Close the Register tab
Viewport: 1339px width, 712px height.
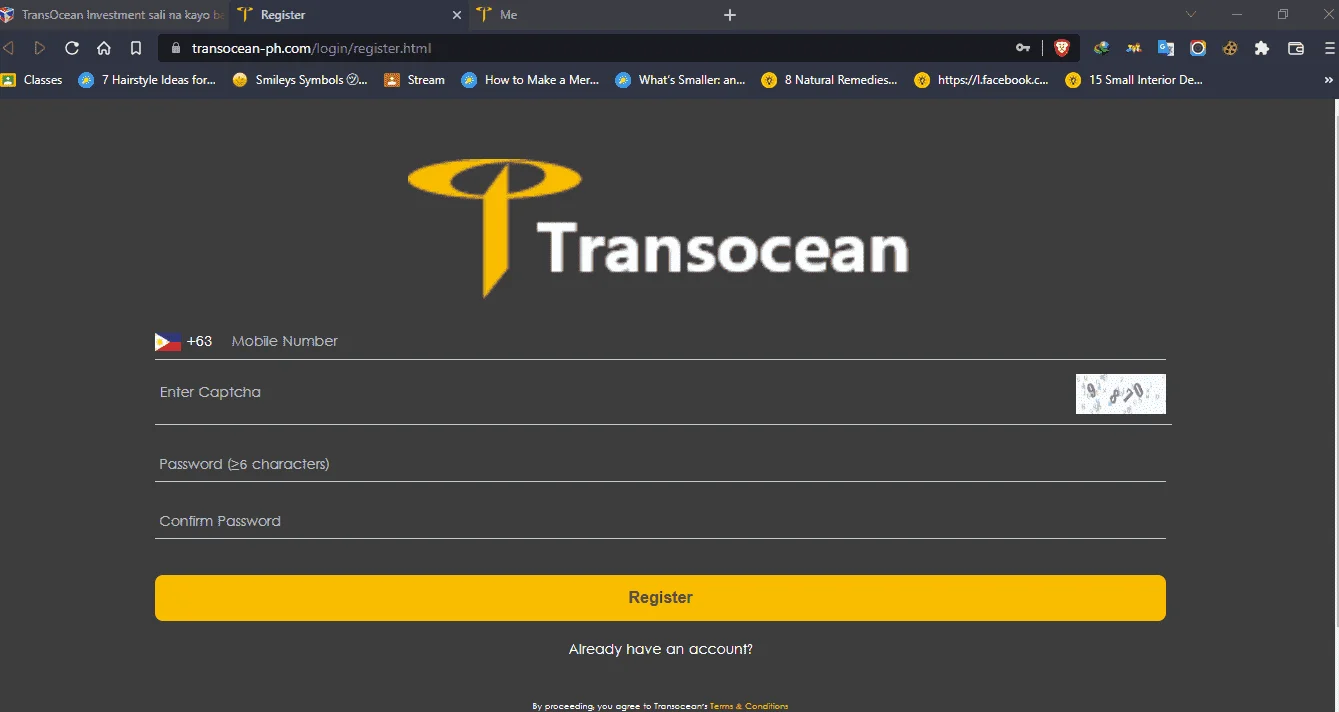click(x=457, y=15)
